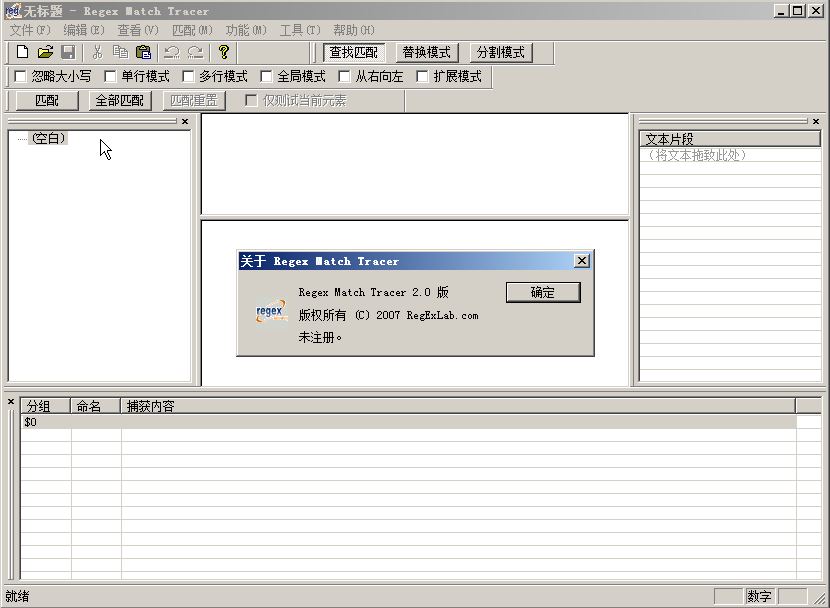
Task: Switch to 替换模式 mode
Action: (x=427, y=52)
